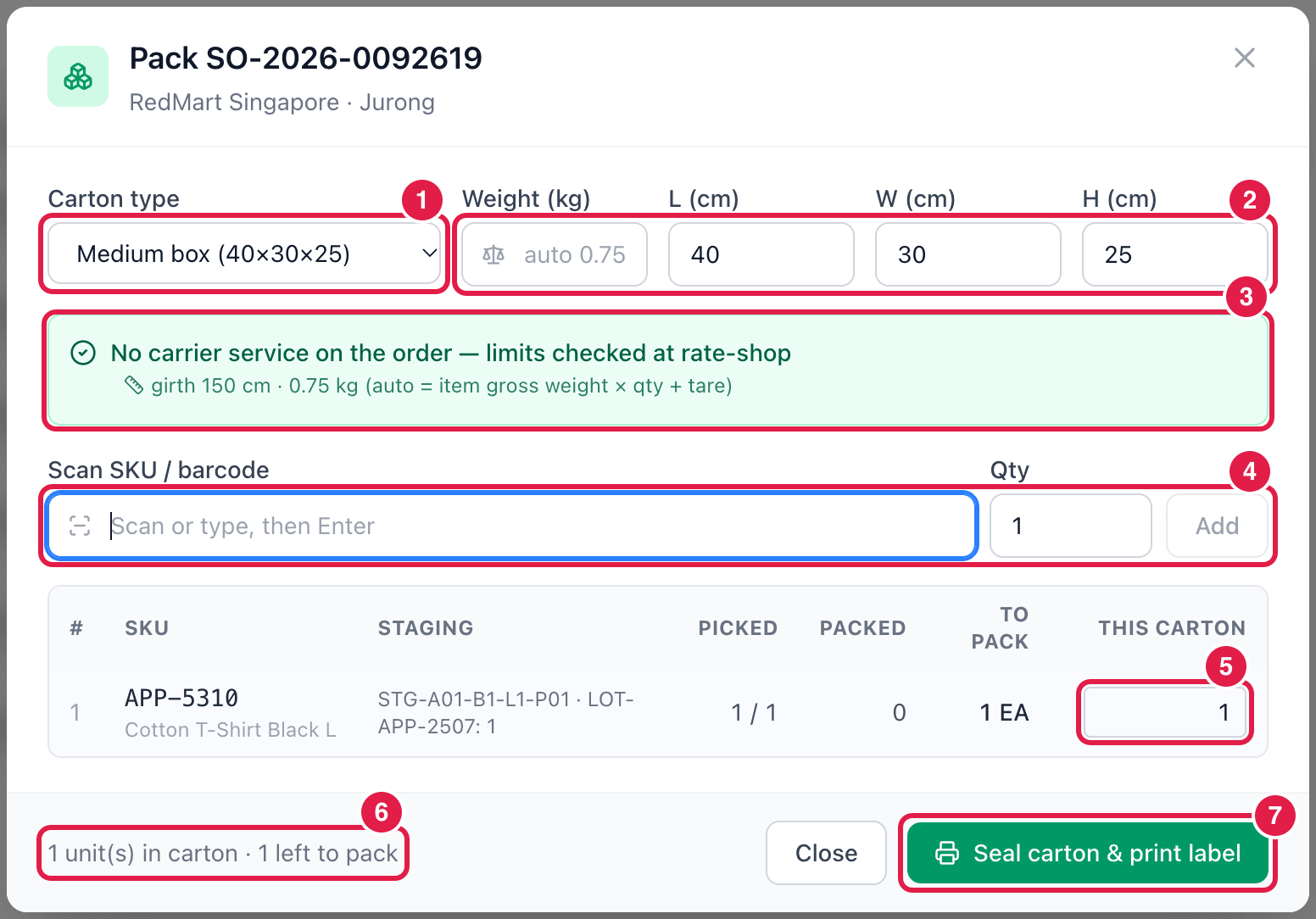Viewport: 1316px width, 919px height.
Task: Close the Pack dialog with the X icon
Action: [x=1244, y=58]
